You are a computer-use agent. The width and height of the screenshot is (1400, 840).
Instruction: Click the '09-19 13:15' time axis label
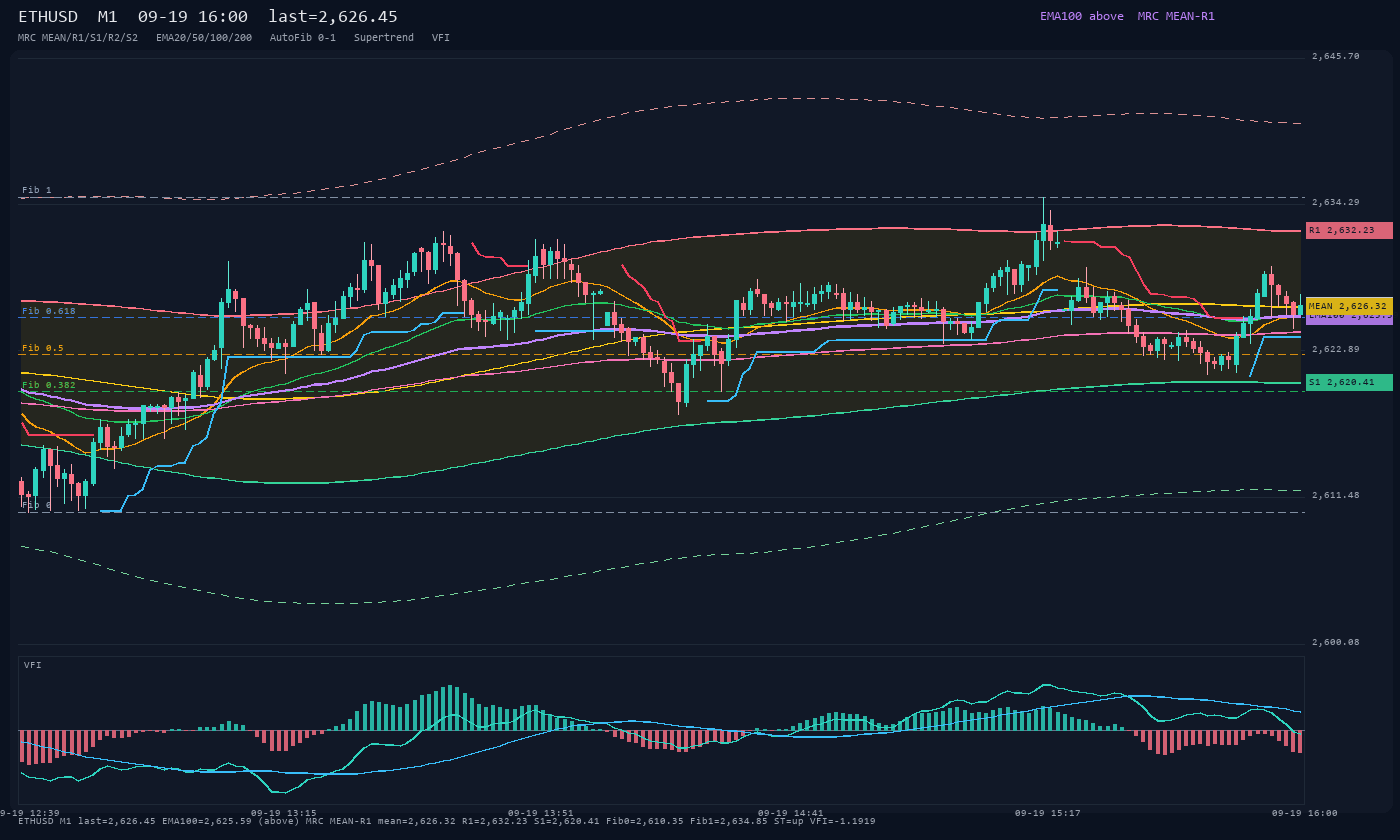[283, 813]
